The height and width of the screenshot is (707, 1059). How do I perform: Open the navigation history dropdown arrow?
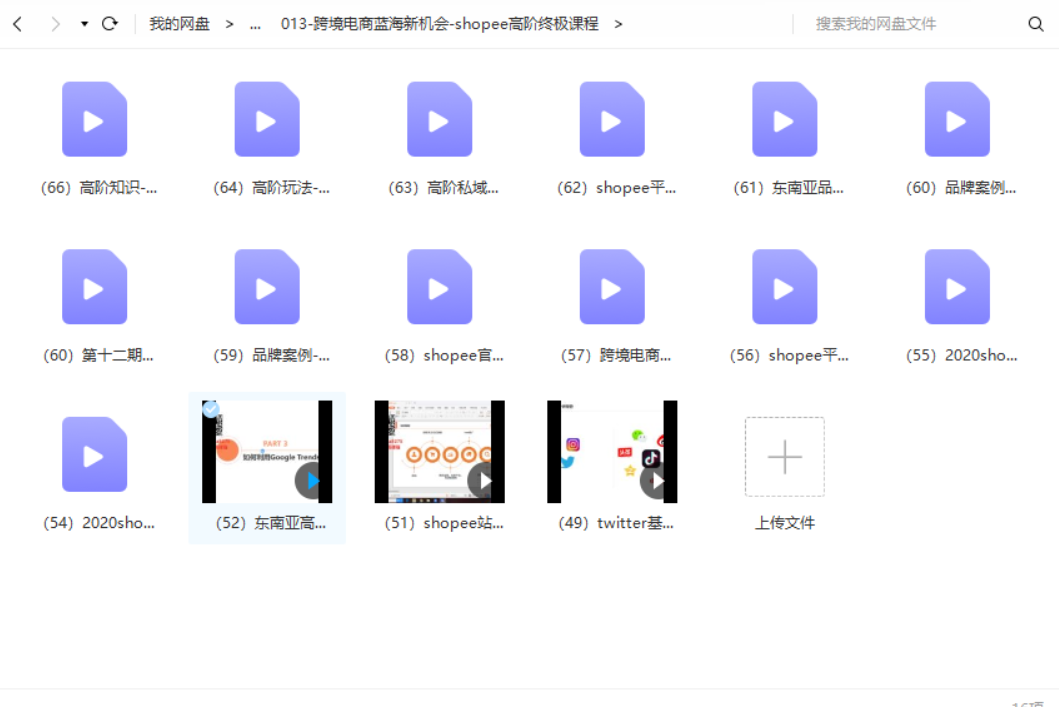point(84,24)
